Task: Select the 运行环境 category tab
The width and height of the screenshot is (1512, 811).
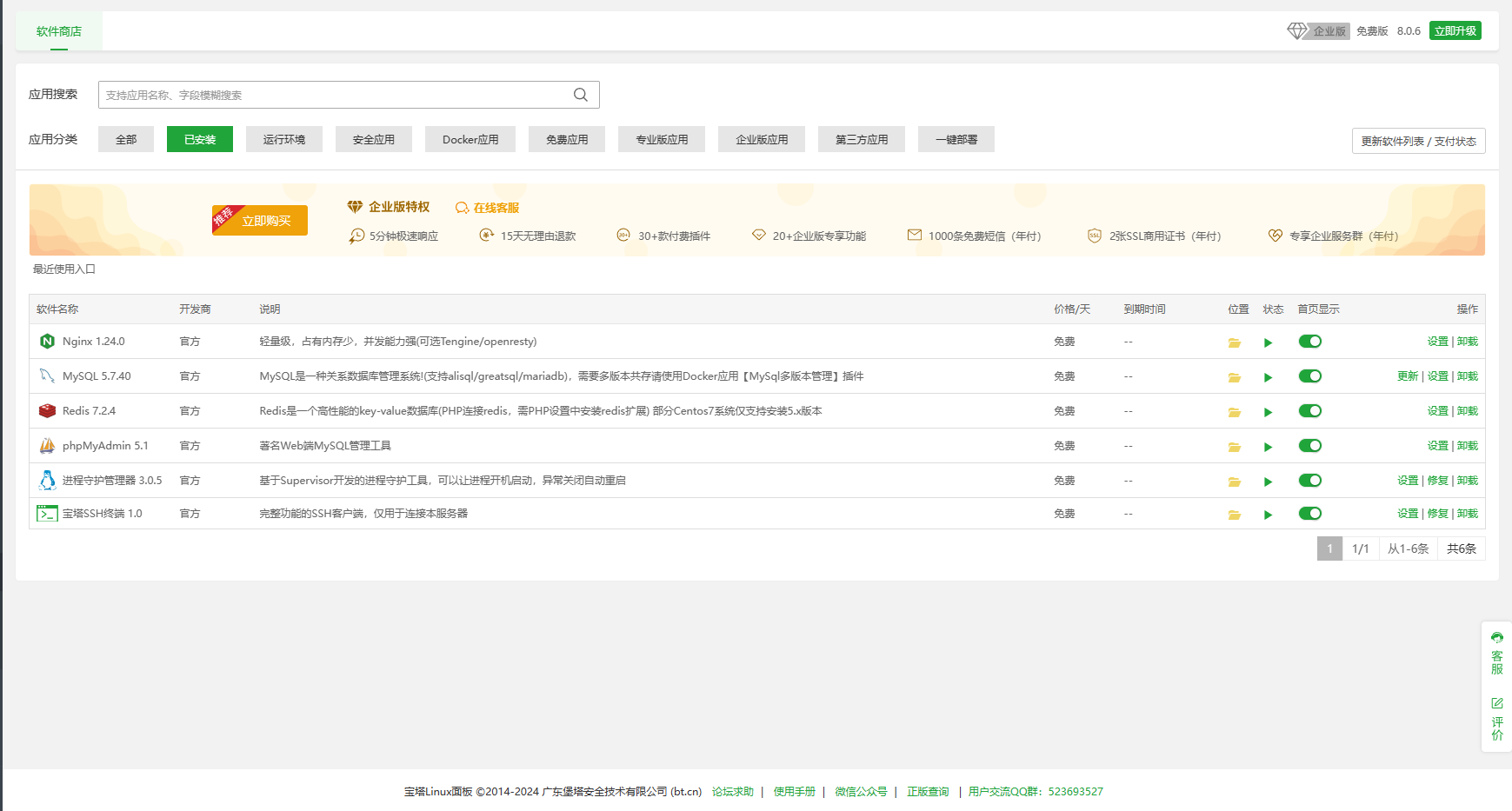Action: [x=284, y=139]
